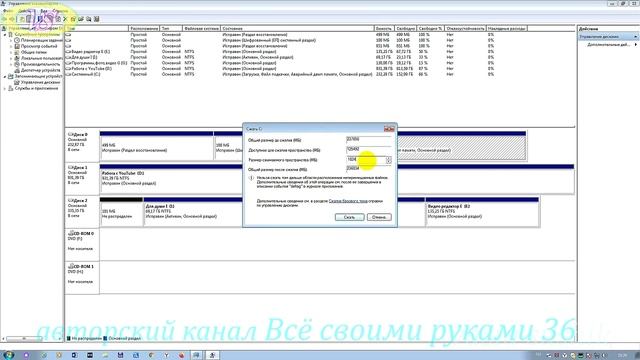Sort by the Том column header
This screenshot has width=640, height=360.
pyautogui.click(x=97, y=29)
